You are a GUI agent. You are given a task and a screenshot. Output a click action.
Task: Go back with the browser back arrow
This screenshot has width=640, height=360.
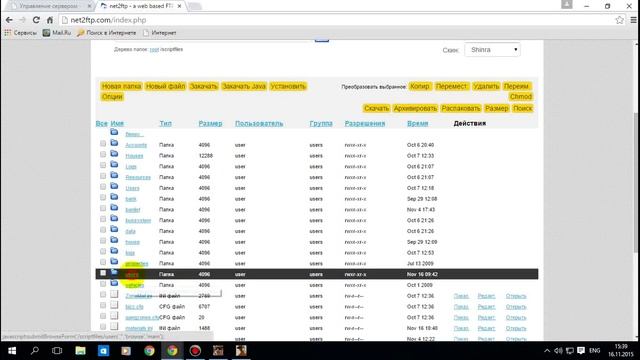9,20
